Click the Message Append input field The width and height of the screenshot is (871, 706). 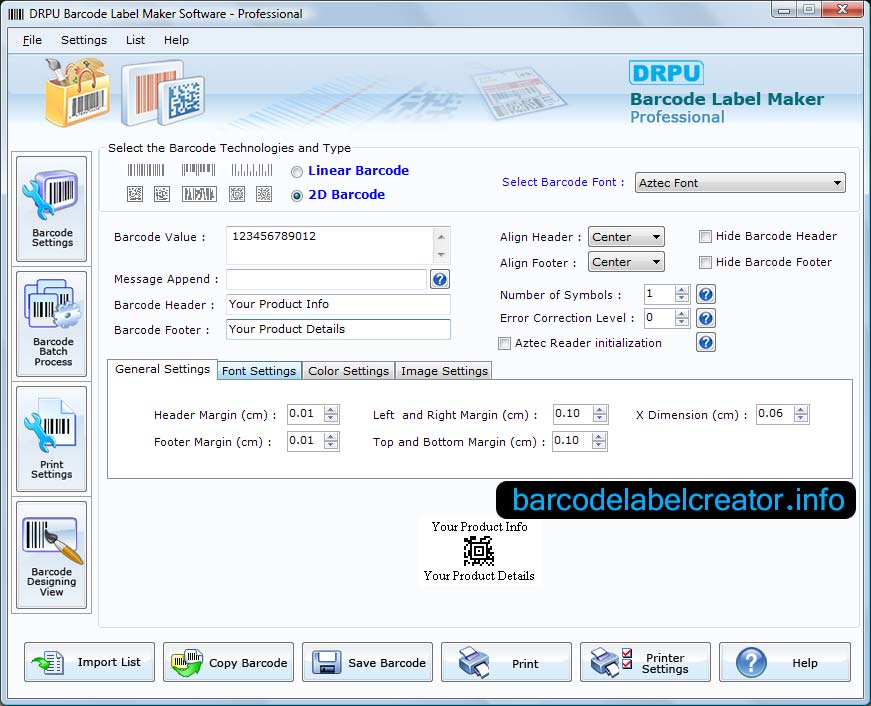(x=327, y=279)
